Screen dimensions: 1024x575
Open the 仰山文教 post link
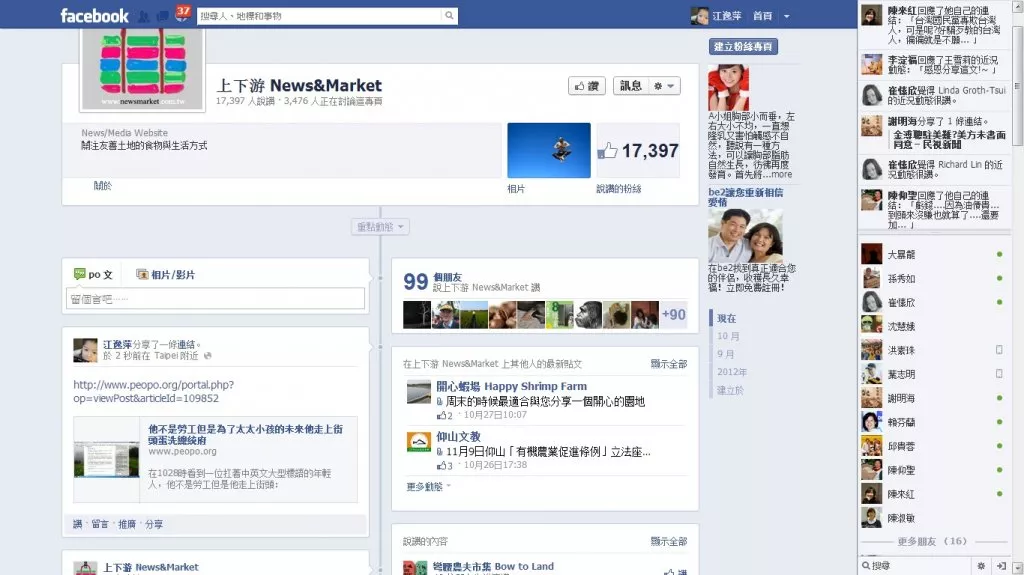(x=458, y=436)
